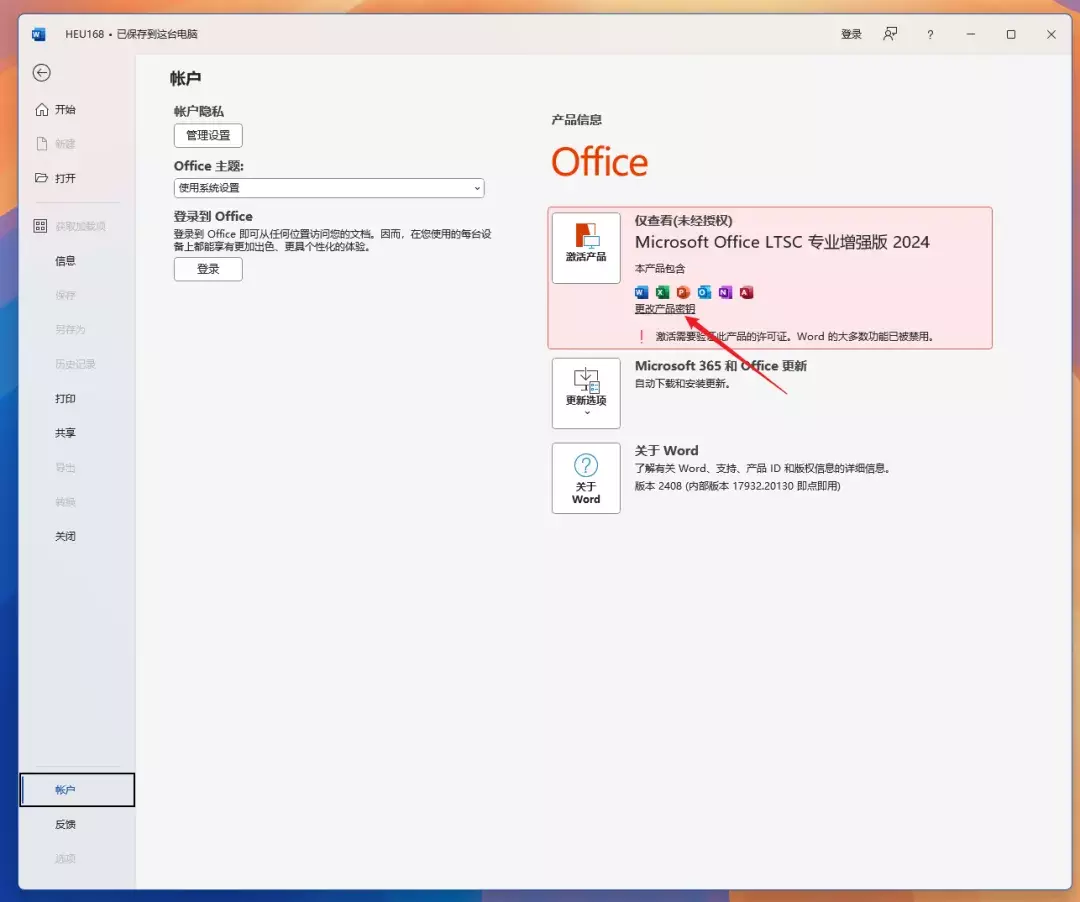The height and width of the screenshot is (902, 1080).
Task: Click the Excel app icon in the product box
Action: pos(662,292)
